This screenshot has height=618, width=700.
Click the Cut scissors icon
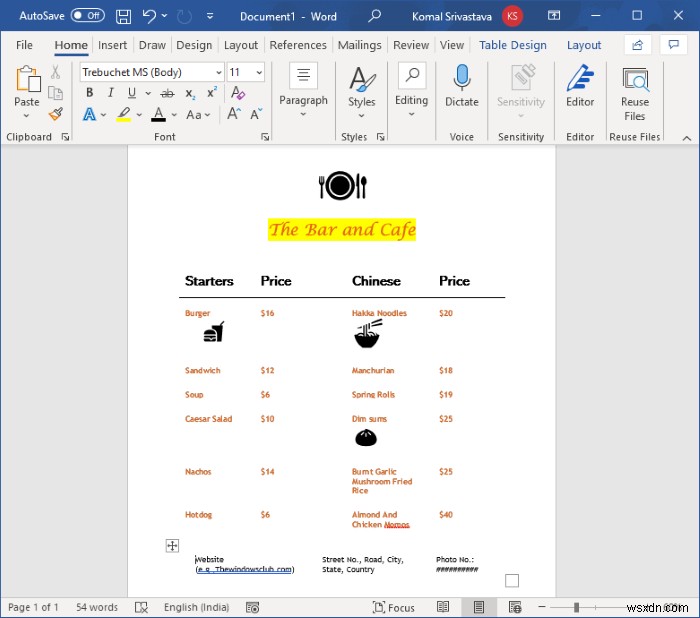(x=55, y=72)
